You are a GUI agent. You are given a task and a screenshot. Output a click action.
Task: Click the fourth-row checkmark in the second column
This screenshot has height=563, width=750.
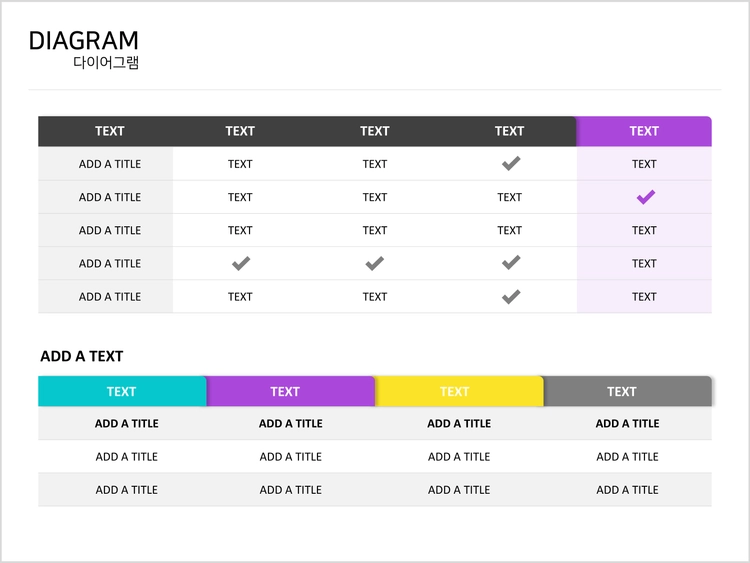click(241, 263)
